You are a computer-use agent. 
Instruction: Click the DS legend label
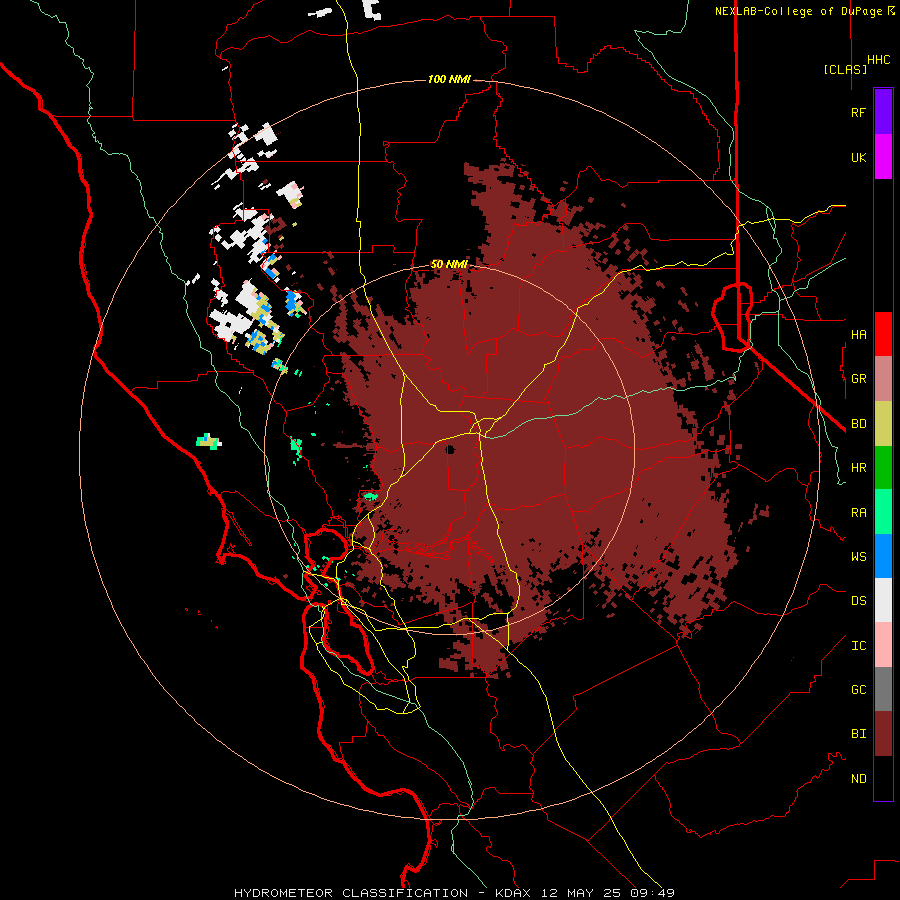coord(858,601)
